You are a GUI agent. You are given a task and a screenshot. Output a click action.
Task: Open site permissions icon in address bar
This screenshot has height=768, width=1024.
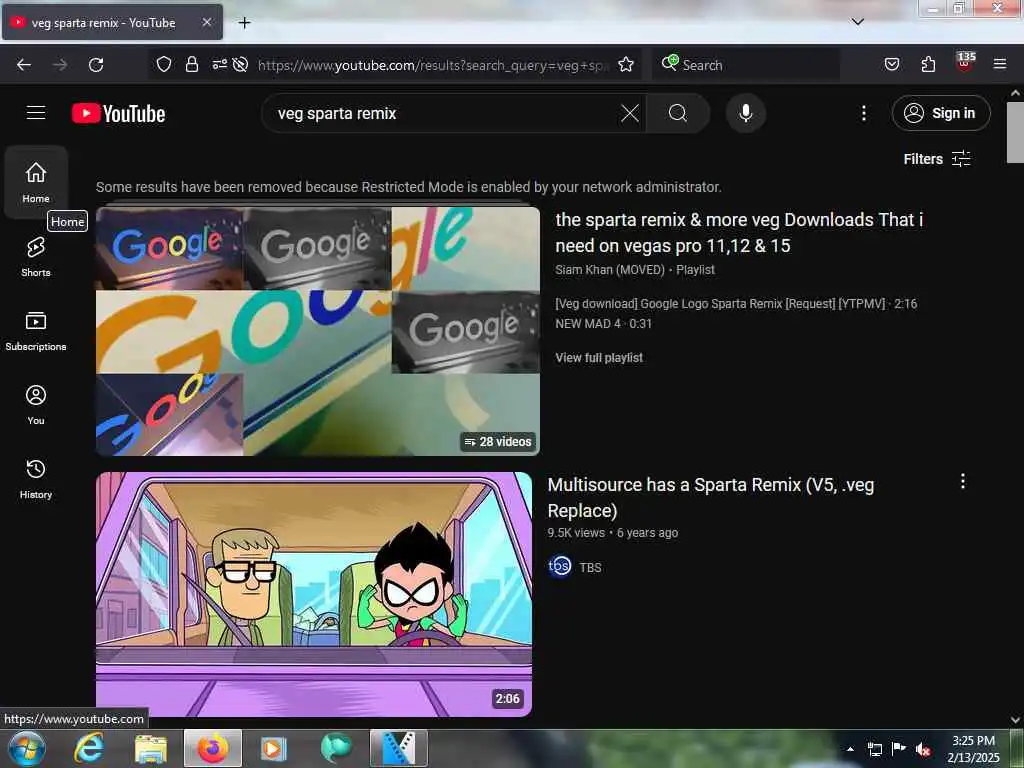219,64
